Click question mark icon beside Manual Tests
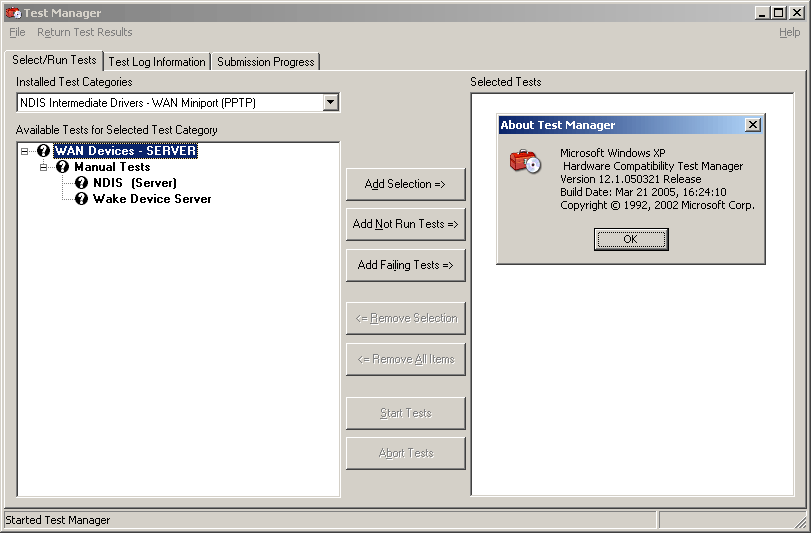The height and width of the screenshot is (533, 811). pos(63,167)
